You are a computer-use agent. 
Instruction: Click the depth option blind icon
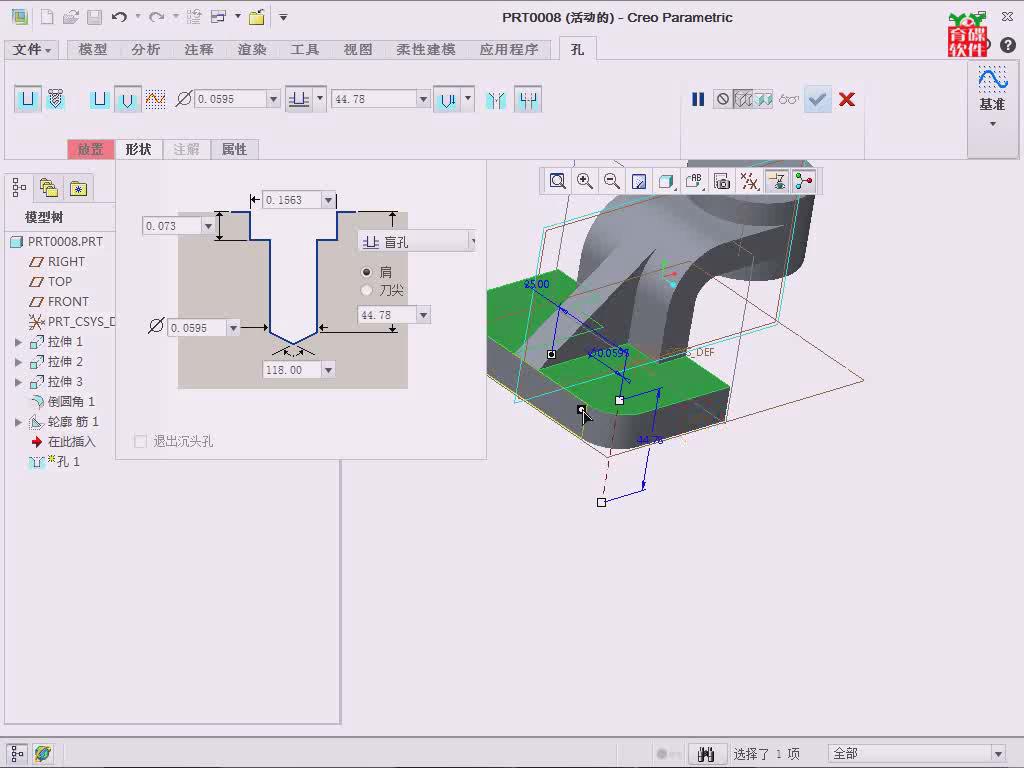[x=299, y=99]
